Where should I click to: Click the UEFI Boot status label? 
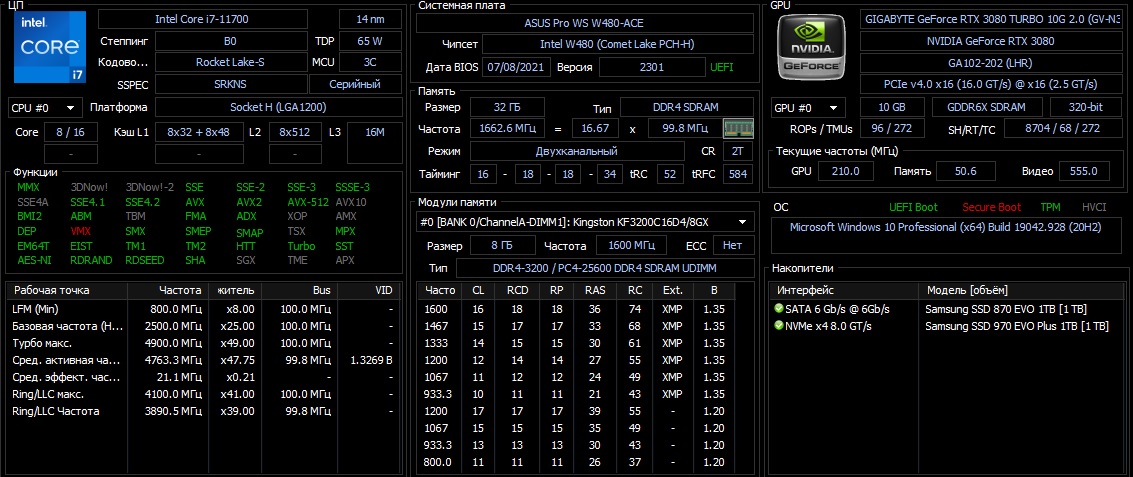913,207
